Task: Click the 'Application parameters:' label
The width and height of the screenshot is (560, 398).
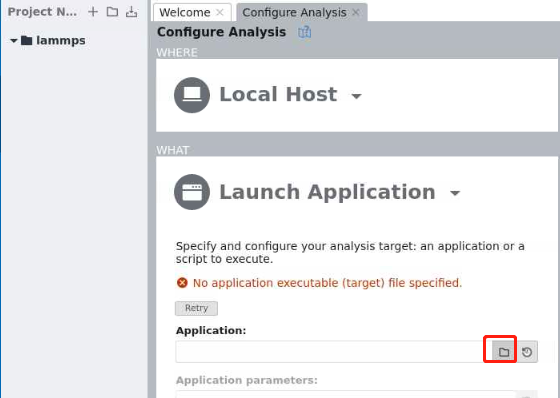Action: (x=247, y=380)
